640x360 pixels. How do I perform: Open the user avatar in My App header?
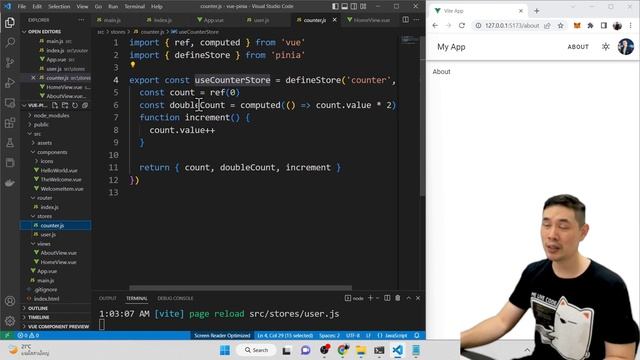(x=626, y=47)
